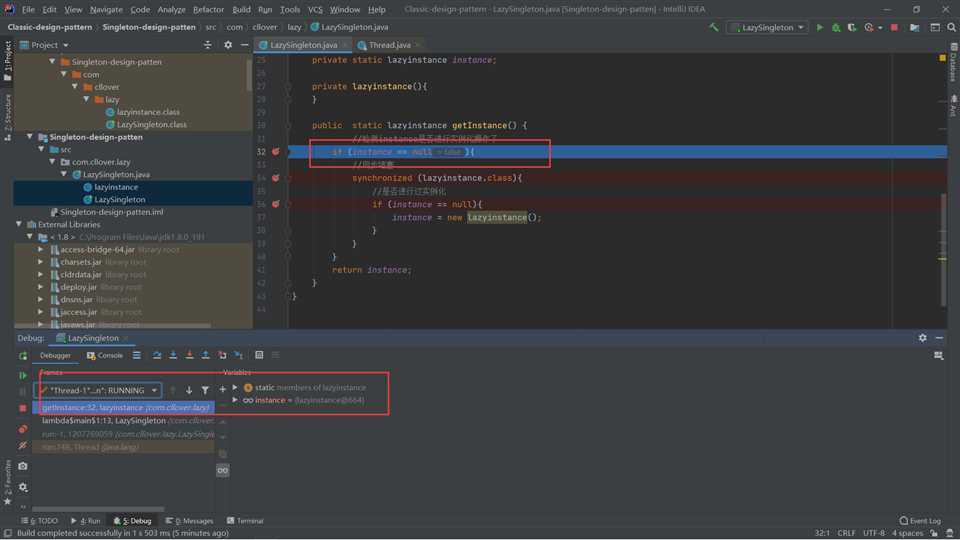Stop debugging with the red square in the debug sidebar
Viewport: 960px width, 540px height.
(x=23, y=408)
